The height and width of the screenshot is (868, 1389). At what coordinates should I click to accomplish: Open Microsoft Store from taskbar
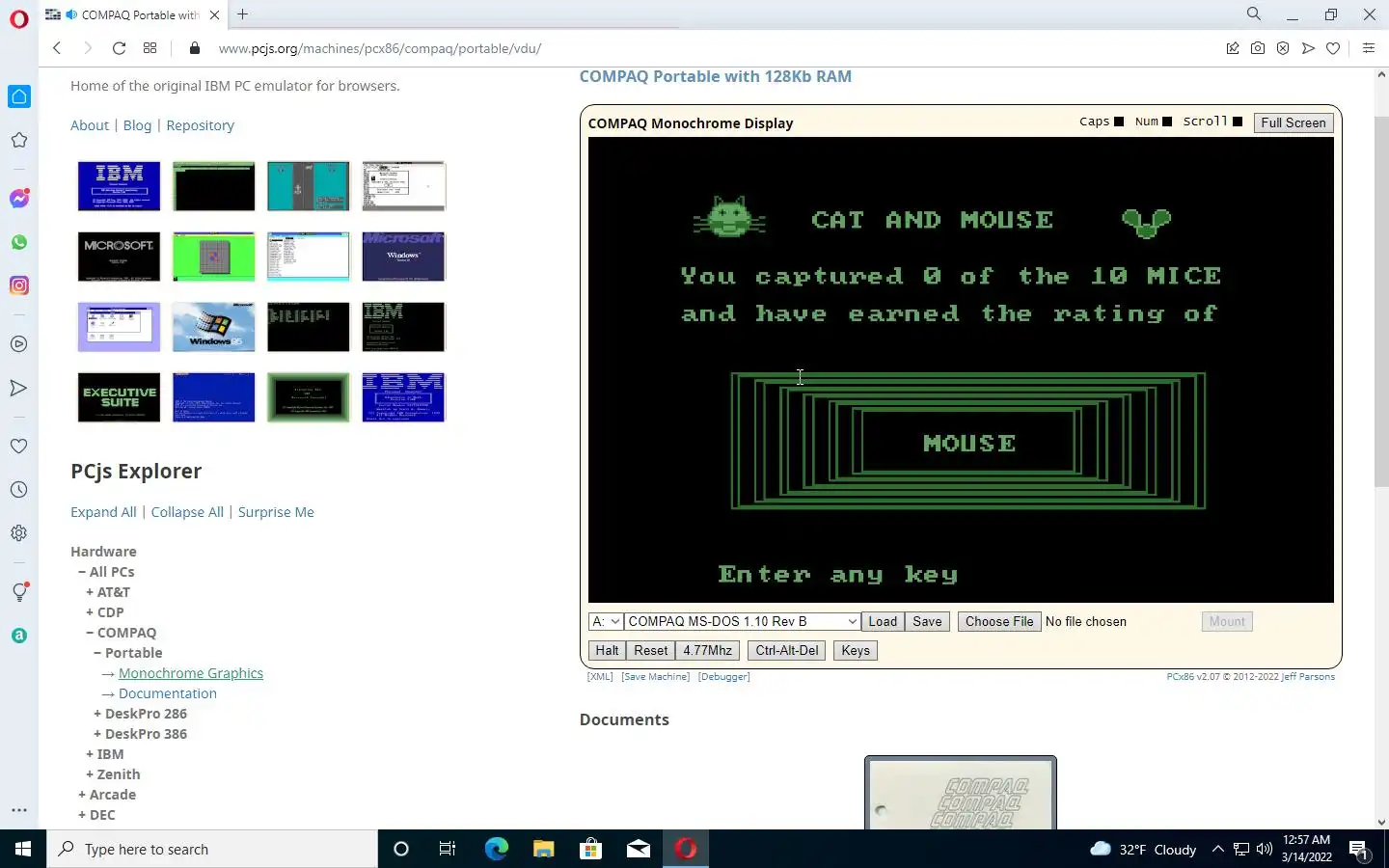[590, 849]
